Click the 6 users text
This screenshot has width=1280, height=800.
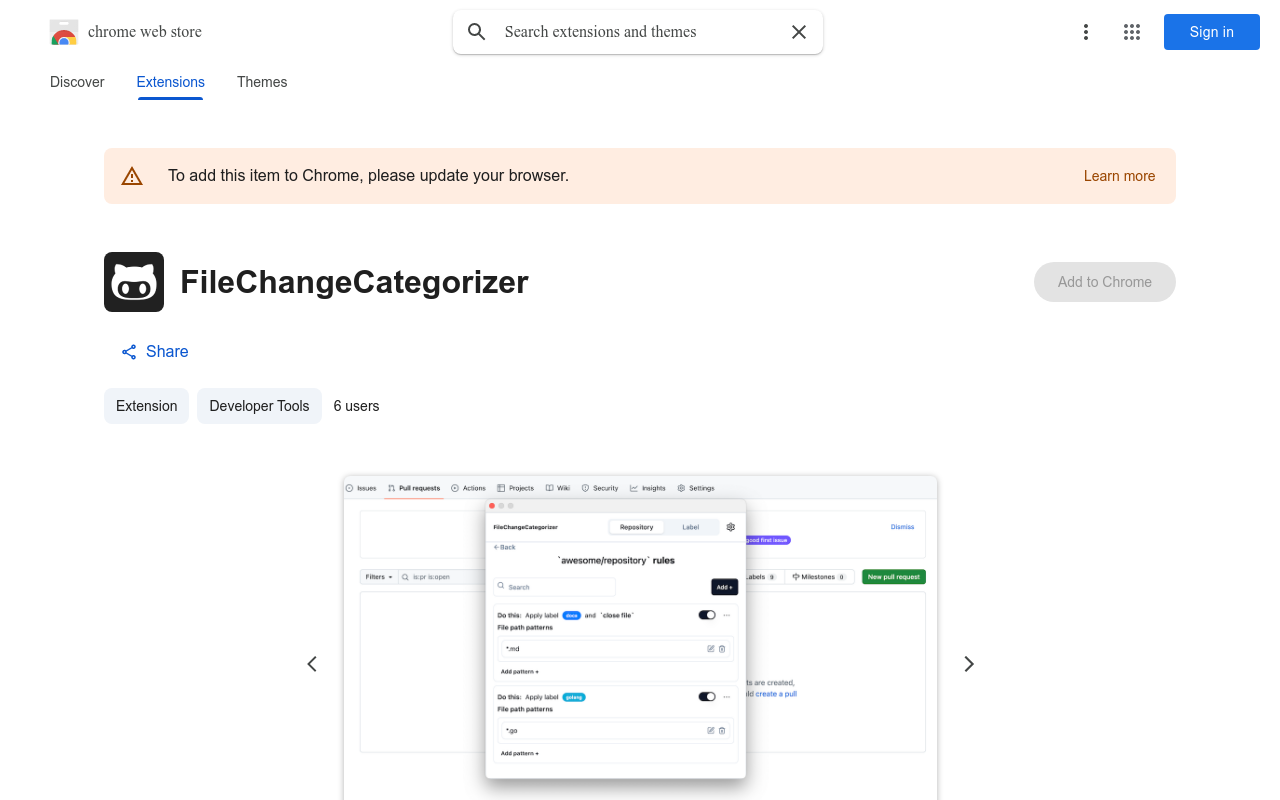click(x=356, y=406)
